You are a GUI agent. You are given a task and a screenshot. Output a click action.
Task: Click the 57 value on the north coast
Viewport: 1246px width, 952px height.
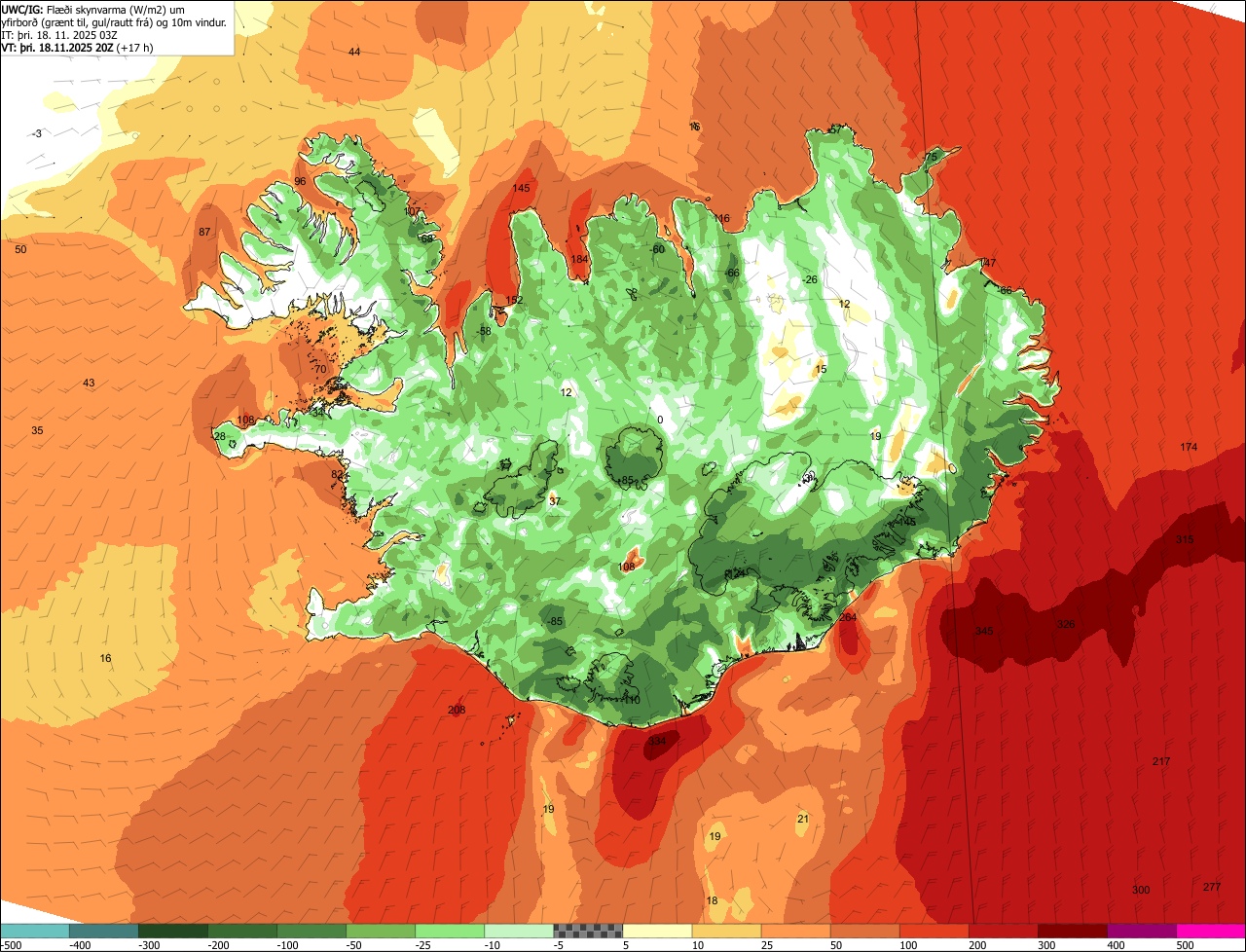click(x=835, y=128)
